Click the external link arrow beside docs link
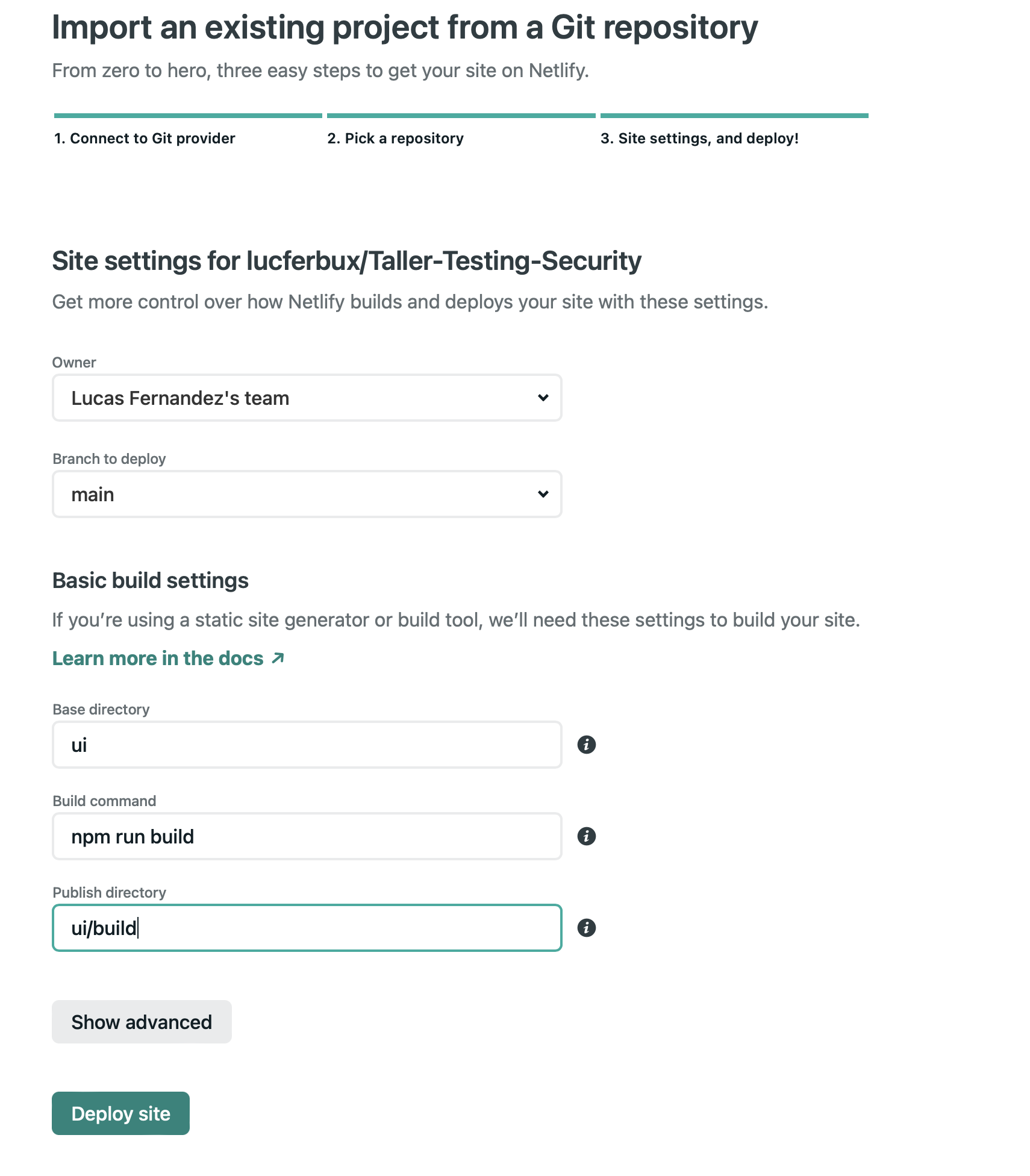 click(278, 658)
